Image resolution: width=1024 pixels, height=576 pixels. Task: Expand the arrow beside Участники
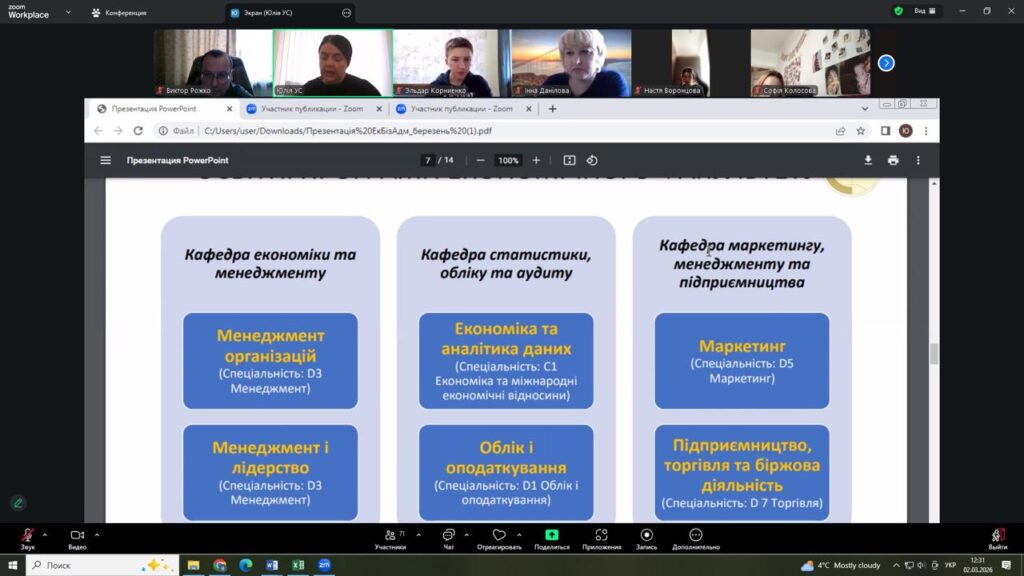(418, 534)
